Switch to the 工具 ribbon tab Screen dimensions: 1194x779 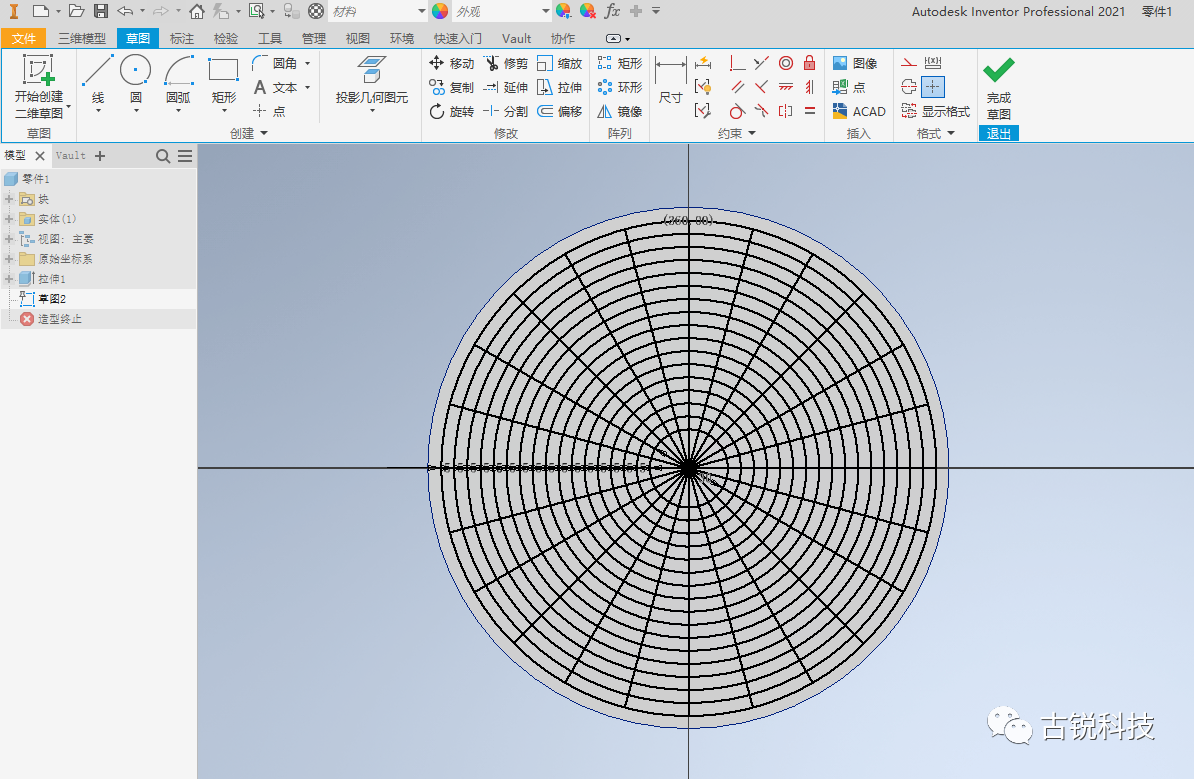[270, 38]
